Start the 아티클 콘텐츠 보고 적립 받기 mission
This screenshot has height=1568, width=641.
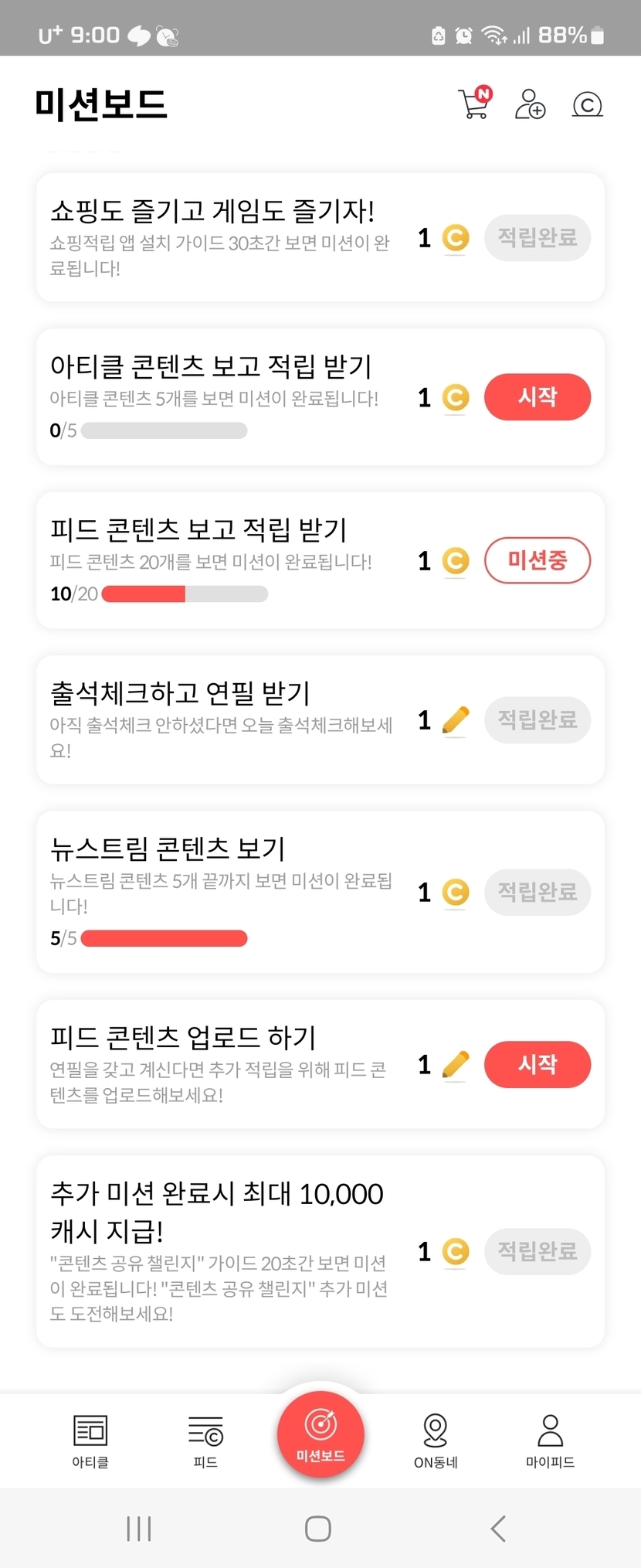click(x=537, y=397)
